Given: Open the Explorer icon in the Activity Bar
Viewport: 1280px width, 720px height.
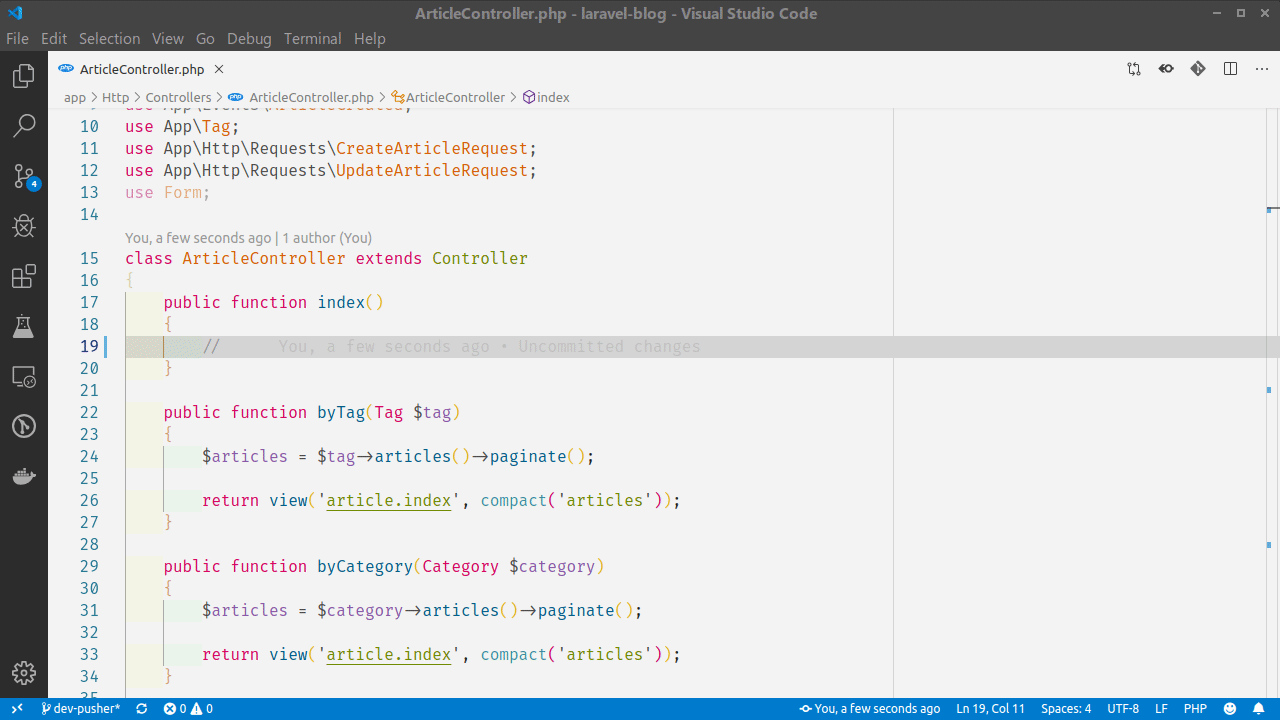Looking at the screenshot, I should [x=23, y=75].
